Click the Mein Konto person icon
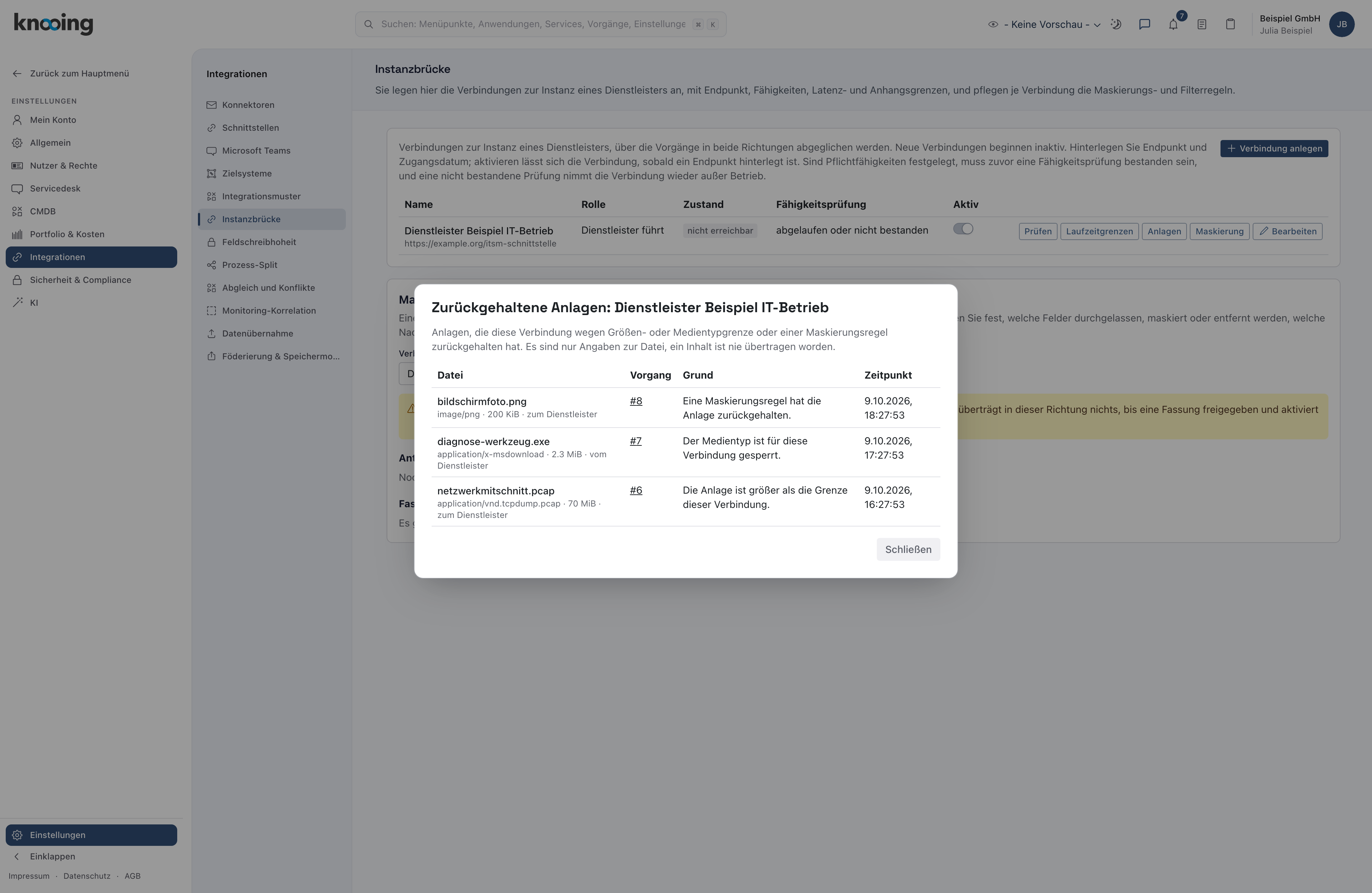The height and width of the screenshot is (893, 1372). point(17,120)
